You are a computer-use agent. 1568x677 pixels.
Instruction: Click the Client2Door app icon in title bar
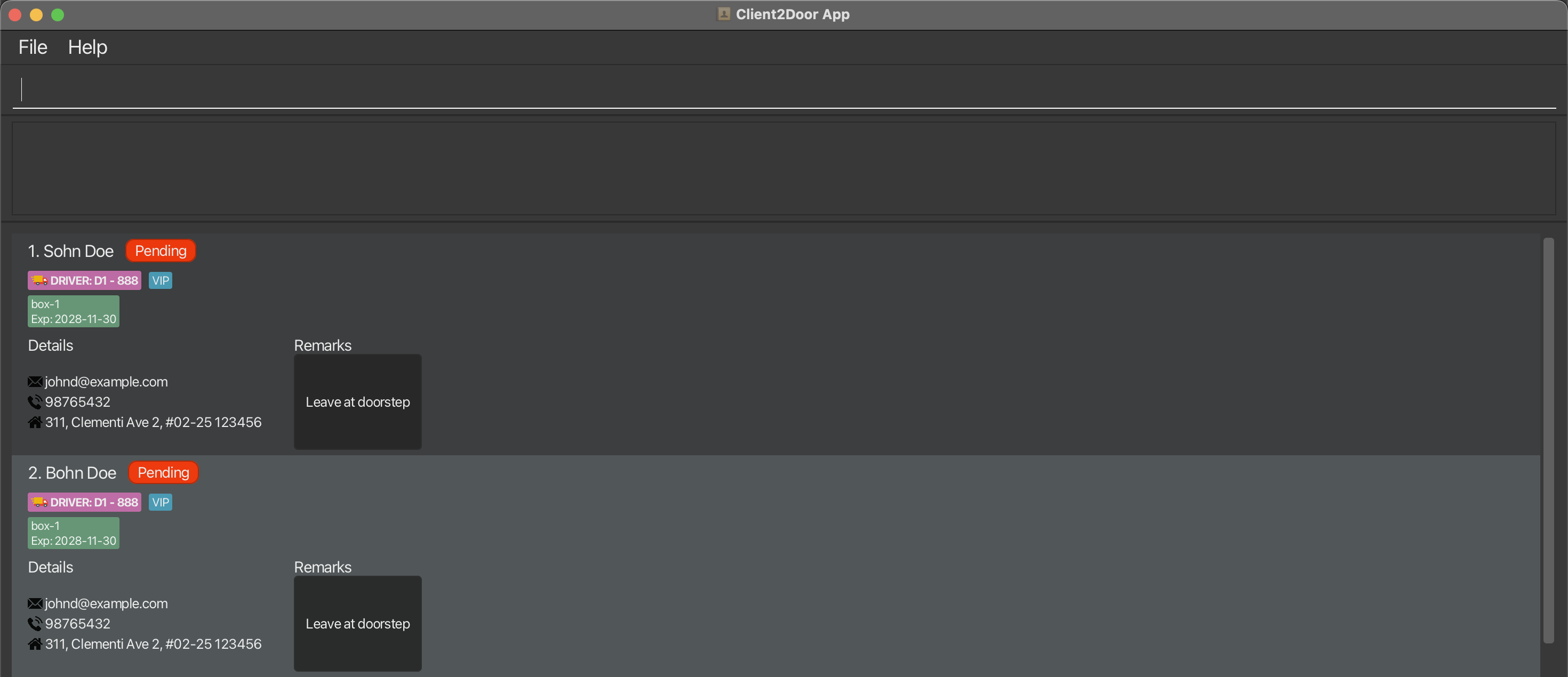724,14
